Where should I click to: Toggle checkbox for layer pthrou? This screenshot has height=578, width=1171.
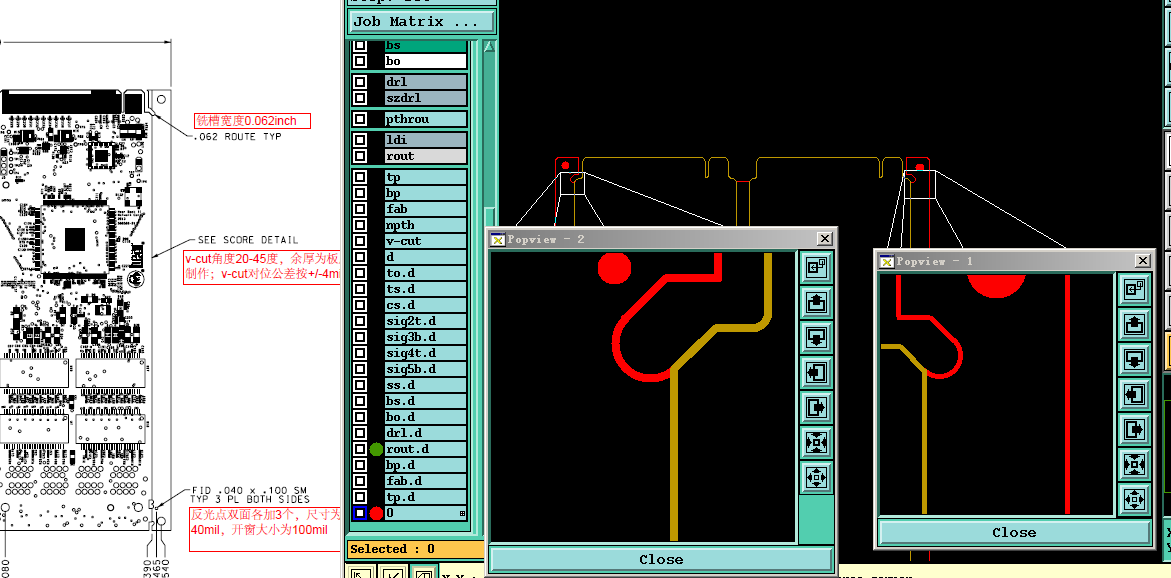[360, 119]
